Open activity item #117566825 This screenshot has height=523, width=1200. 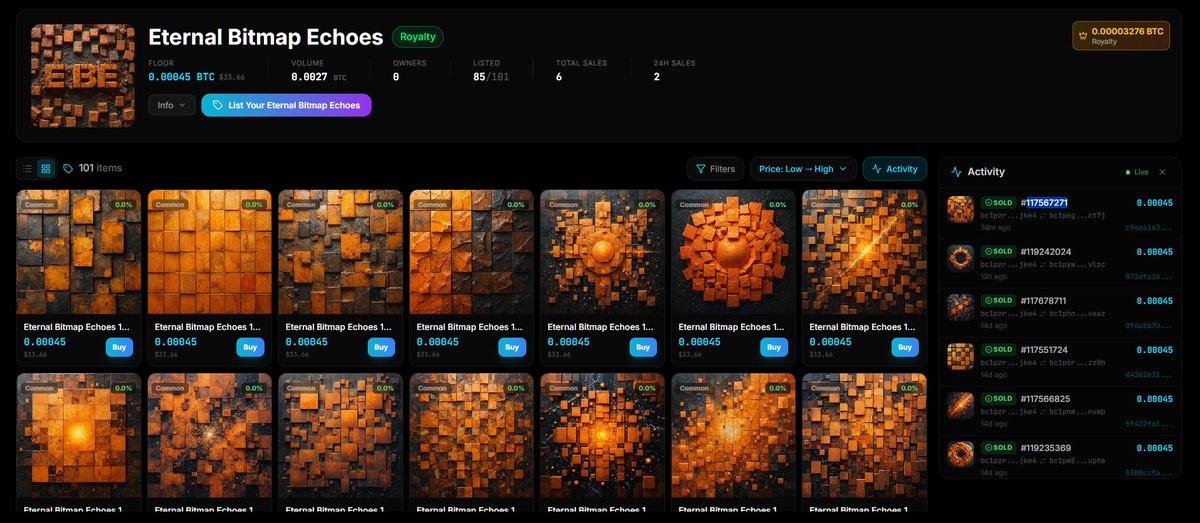[1045, 398]
